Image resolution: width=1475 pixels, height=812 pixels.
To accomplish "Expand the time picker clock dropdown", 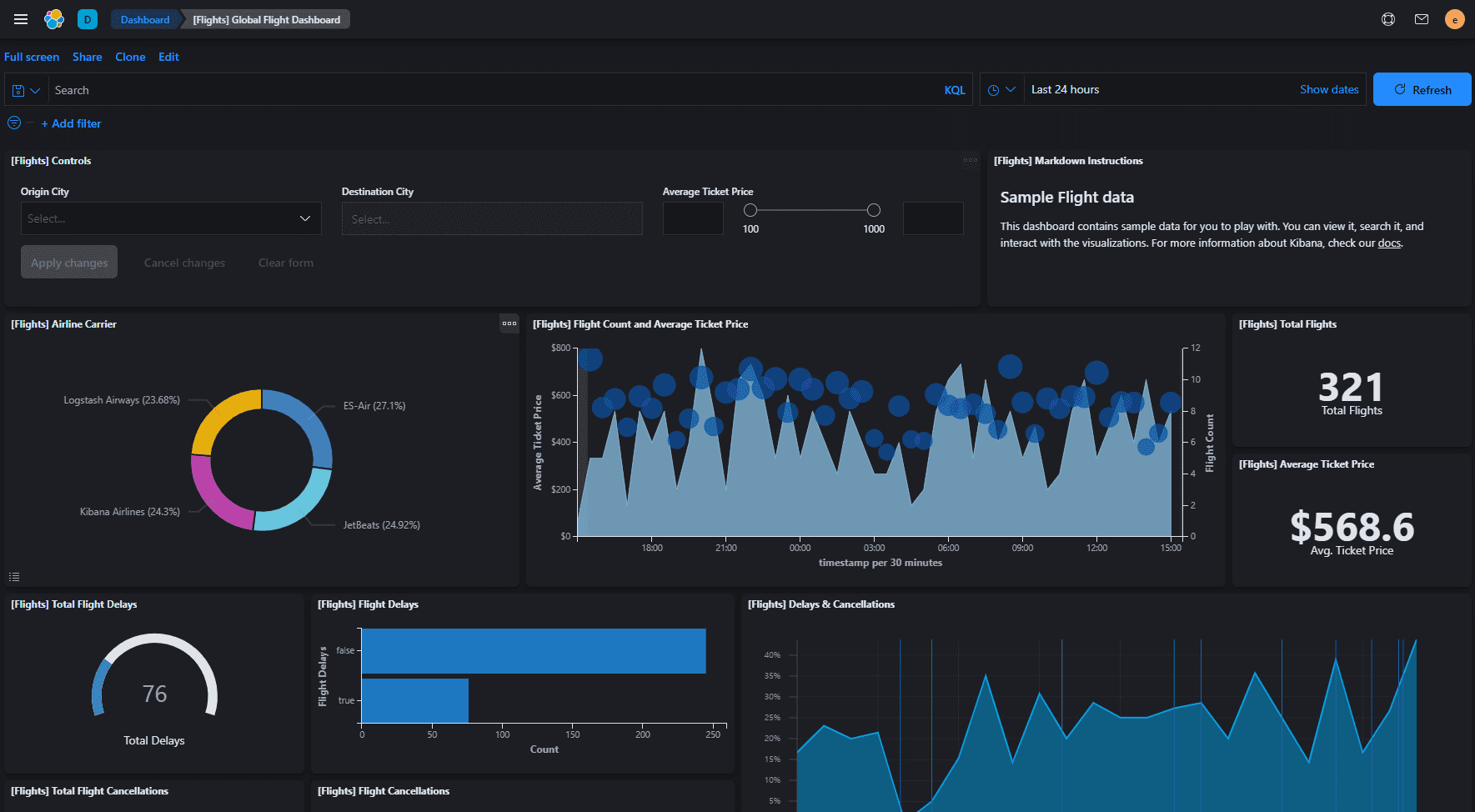I will pos(1001,89).
